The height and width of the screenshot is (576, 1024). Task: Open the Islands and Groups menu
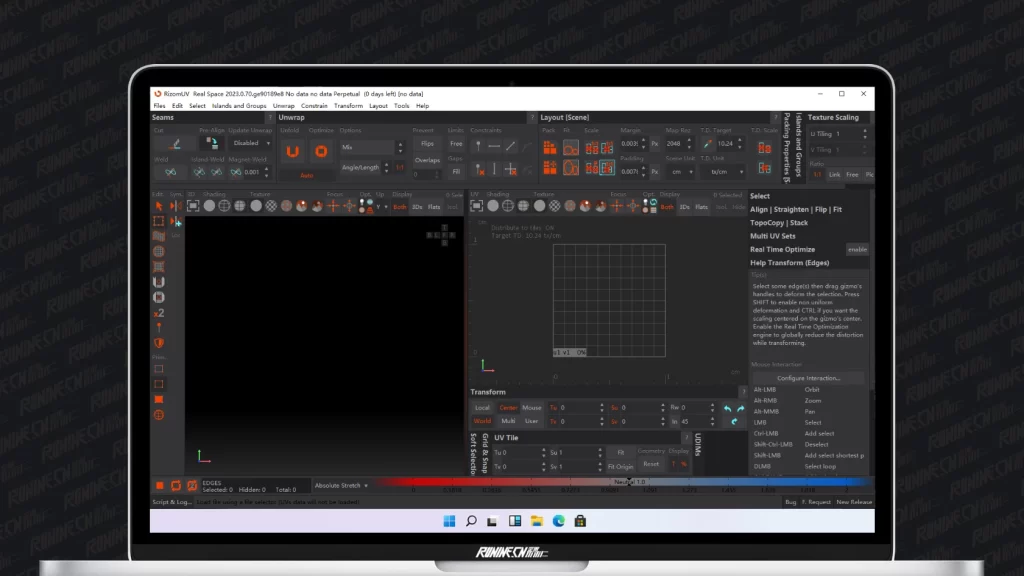[x=238, y=105]
